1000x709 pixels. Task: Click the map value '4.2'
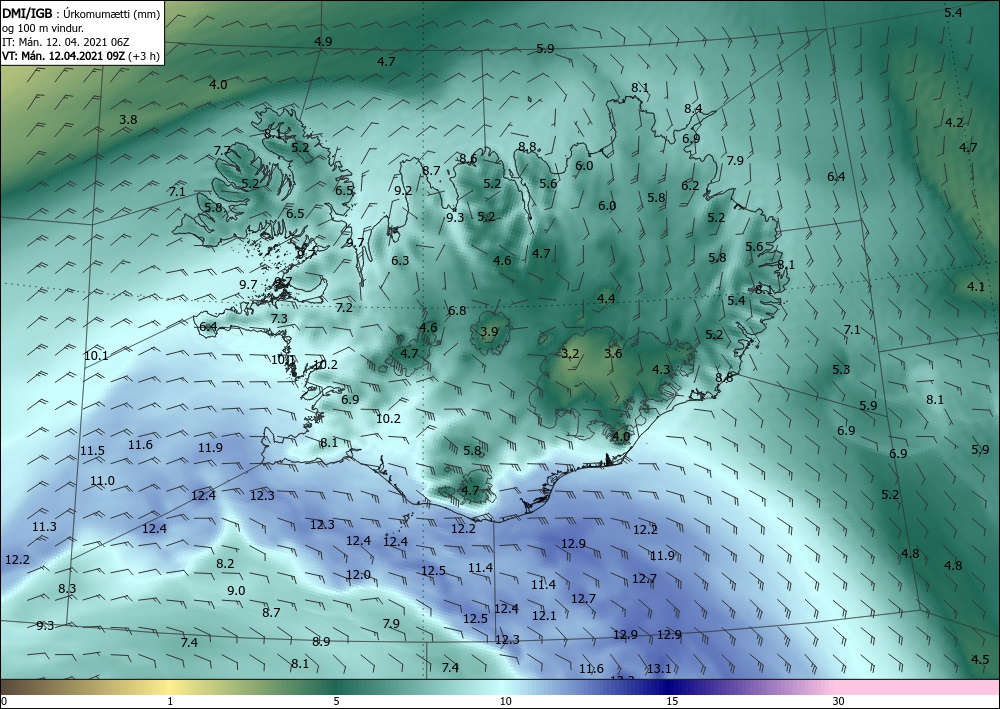click(x=954, y=122)
